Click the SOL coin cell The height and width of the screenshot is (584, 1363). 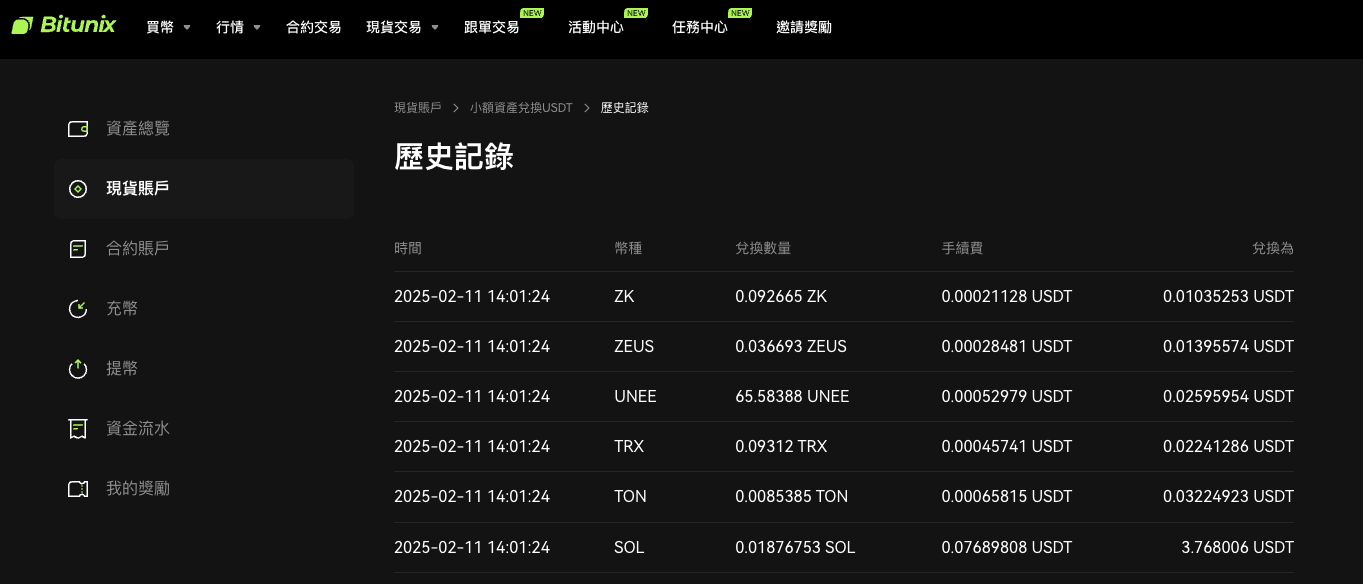tap(629, 548)
